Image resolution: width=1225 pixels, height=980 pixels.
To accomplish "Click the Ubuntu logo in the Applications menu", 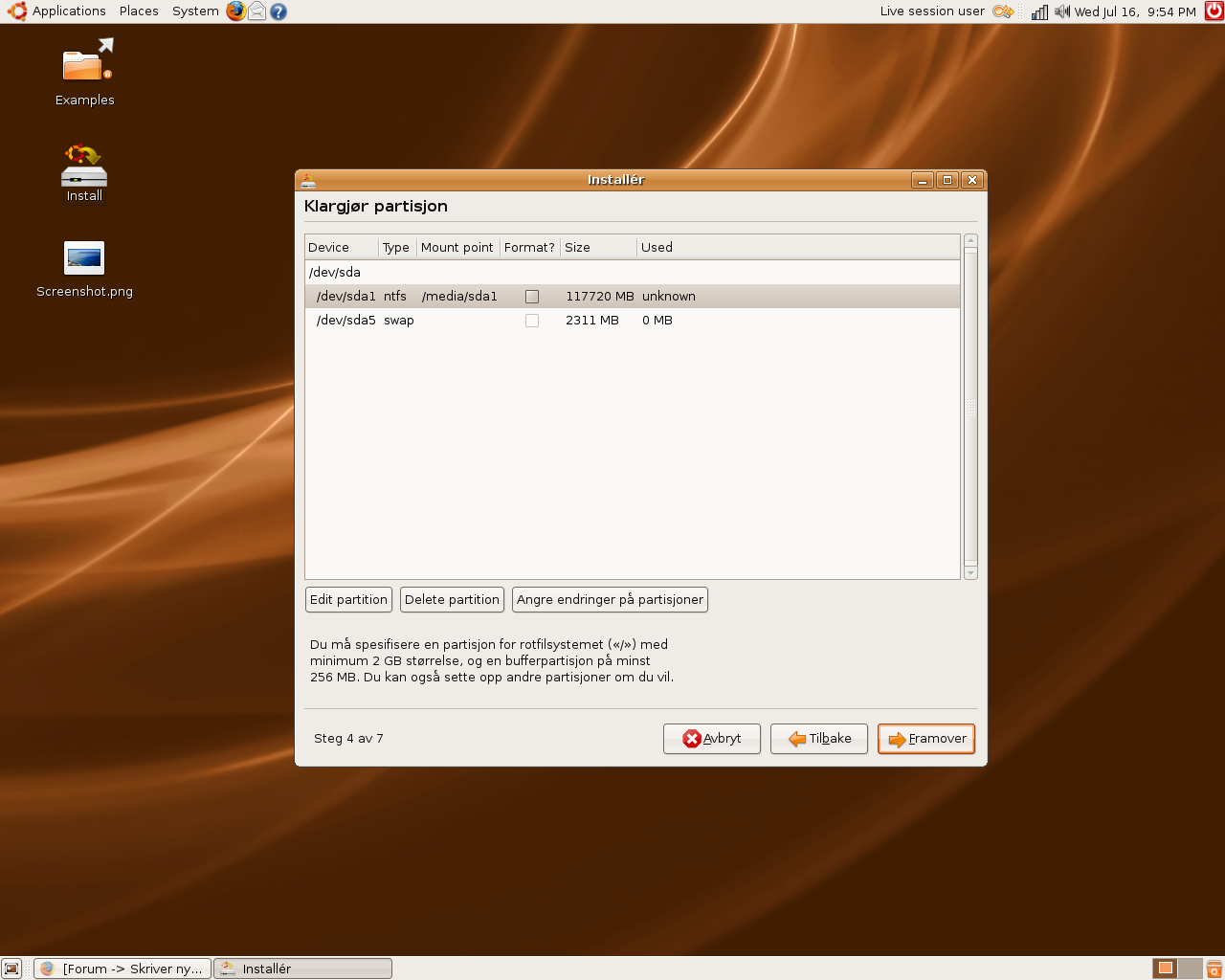I will click(x=16, y=11).
